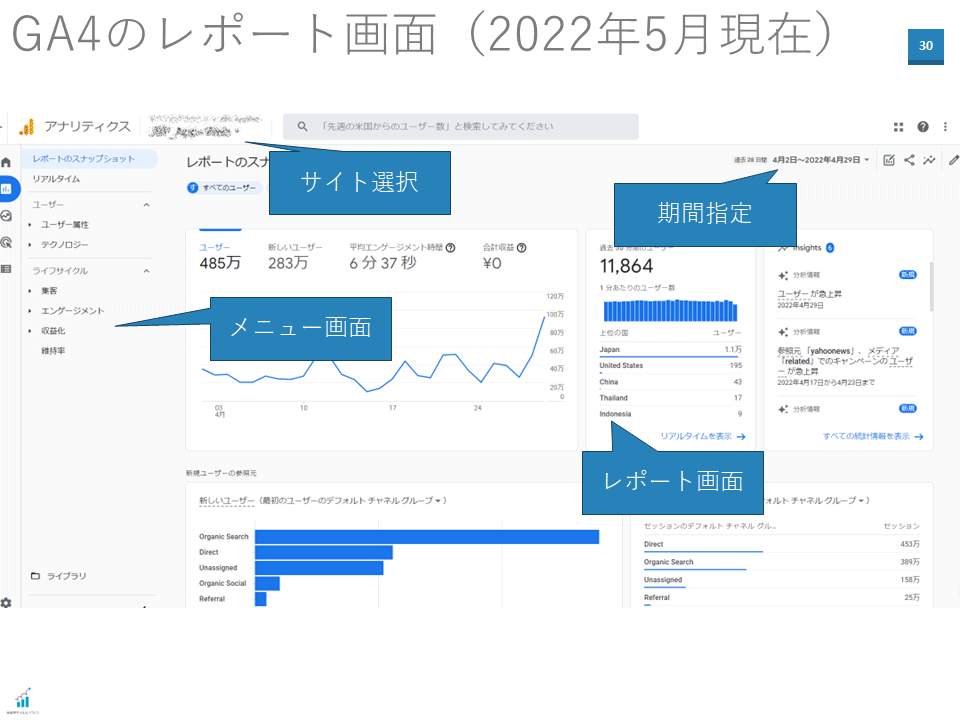Open the Explore icon in left rail
The width and height of the screenshot is (960, 720).
coord(6,216)
